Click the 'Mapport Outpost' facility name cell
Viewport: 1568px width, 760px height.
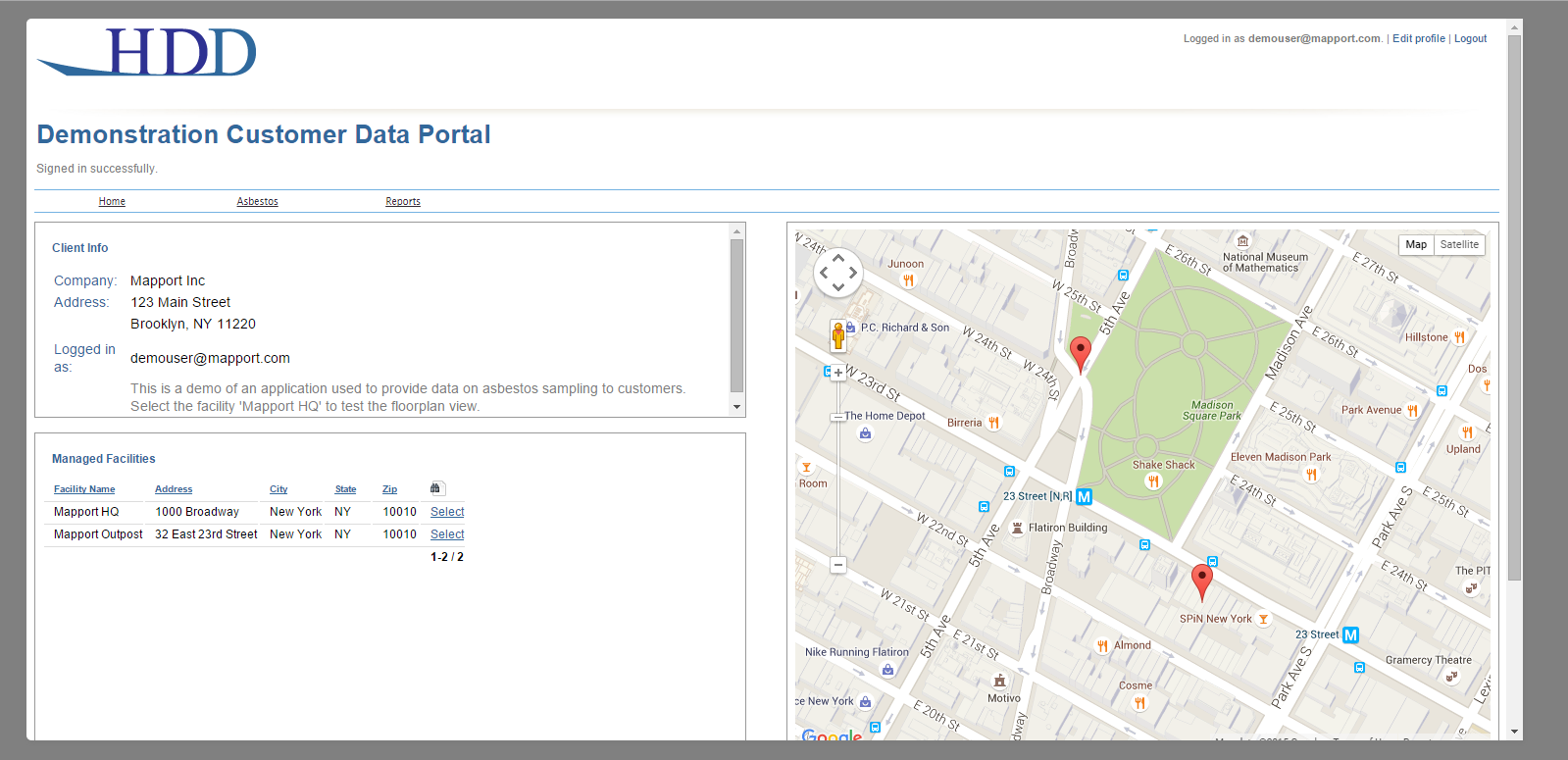coord(98,534)
